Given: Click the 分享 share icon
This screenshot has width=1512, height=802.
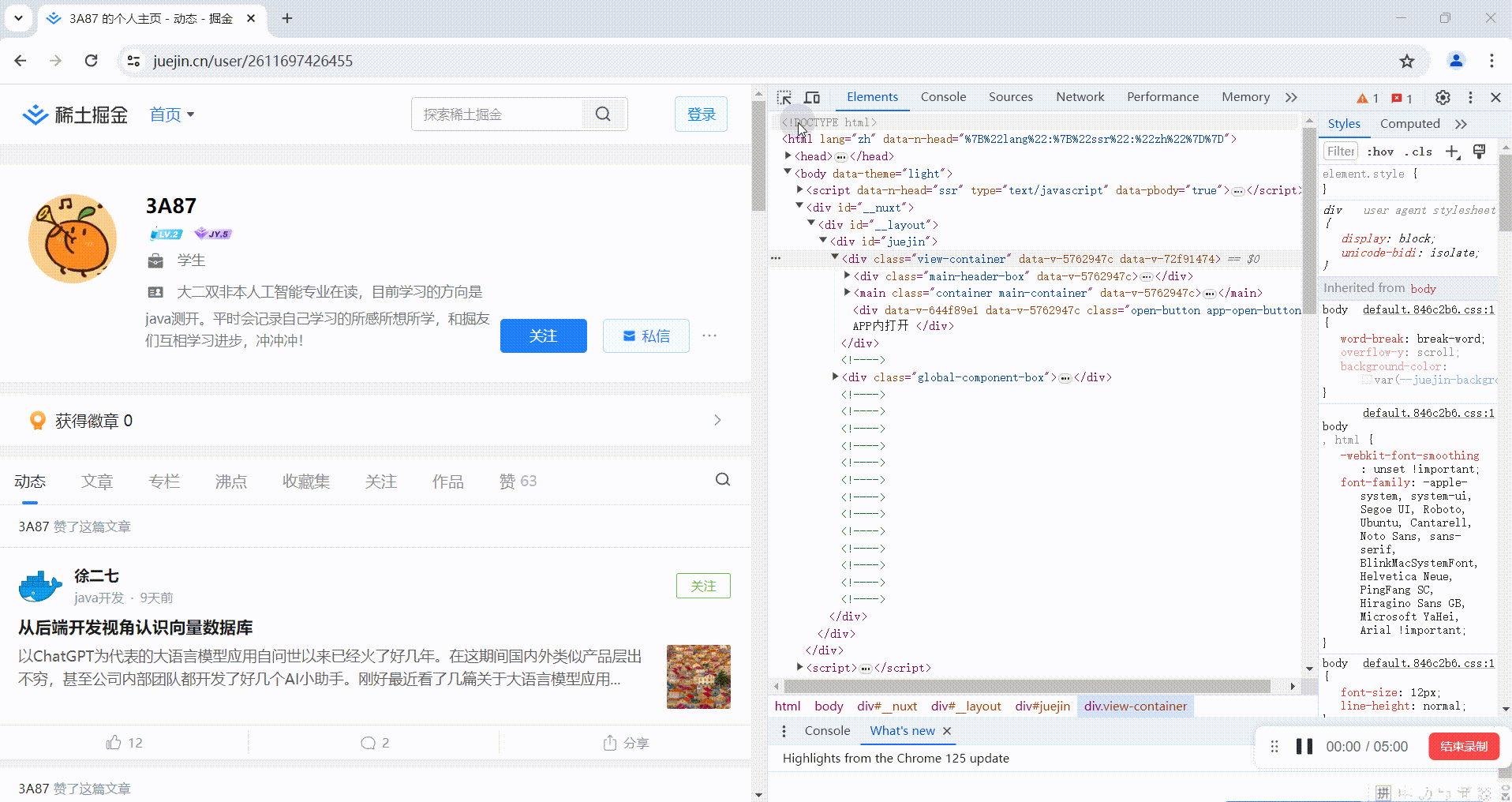Looking at the screenshot, I should point(626,743).
